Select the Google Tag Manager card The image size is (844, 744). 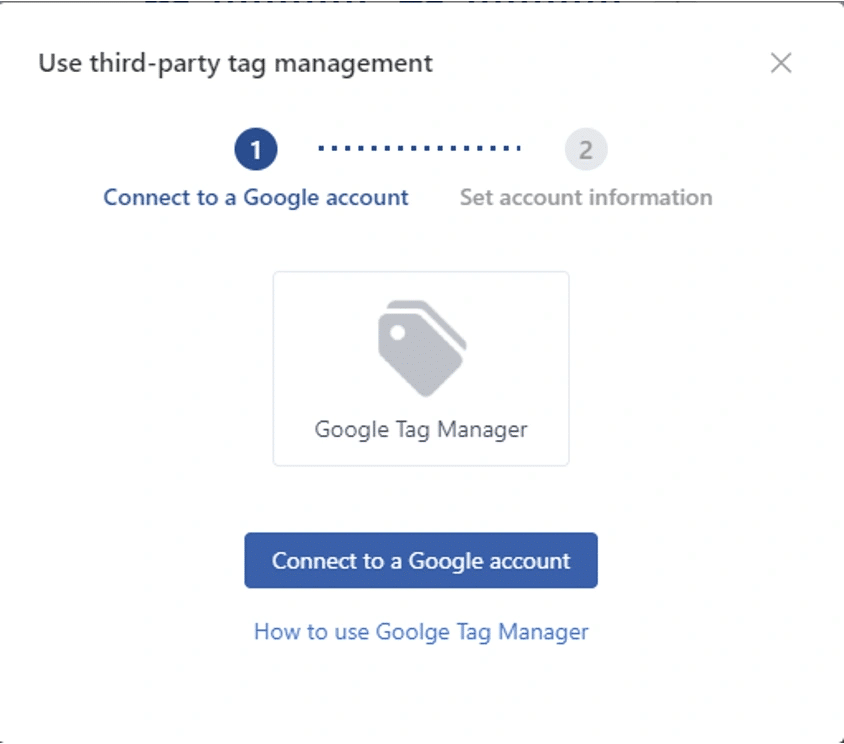pyautogui.click(x=421, y=369)
